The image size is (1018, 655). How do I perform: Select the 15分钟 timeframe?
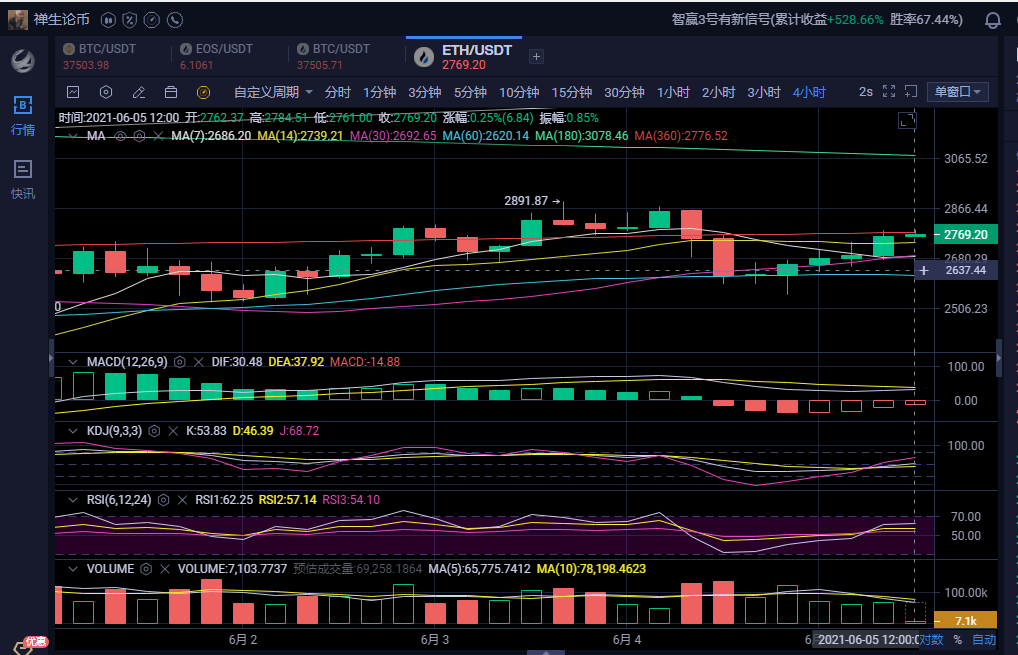click(x=572, y=92)
